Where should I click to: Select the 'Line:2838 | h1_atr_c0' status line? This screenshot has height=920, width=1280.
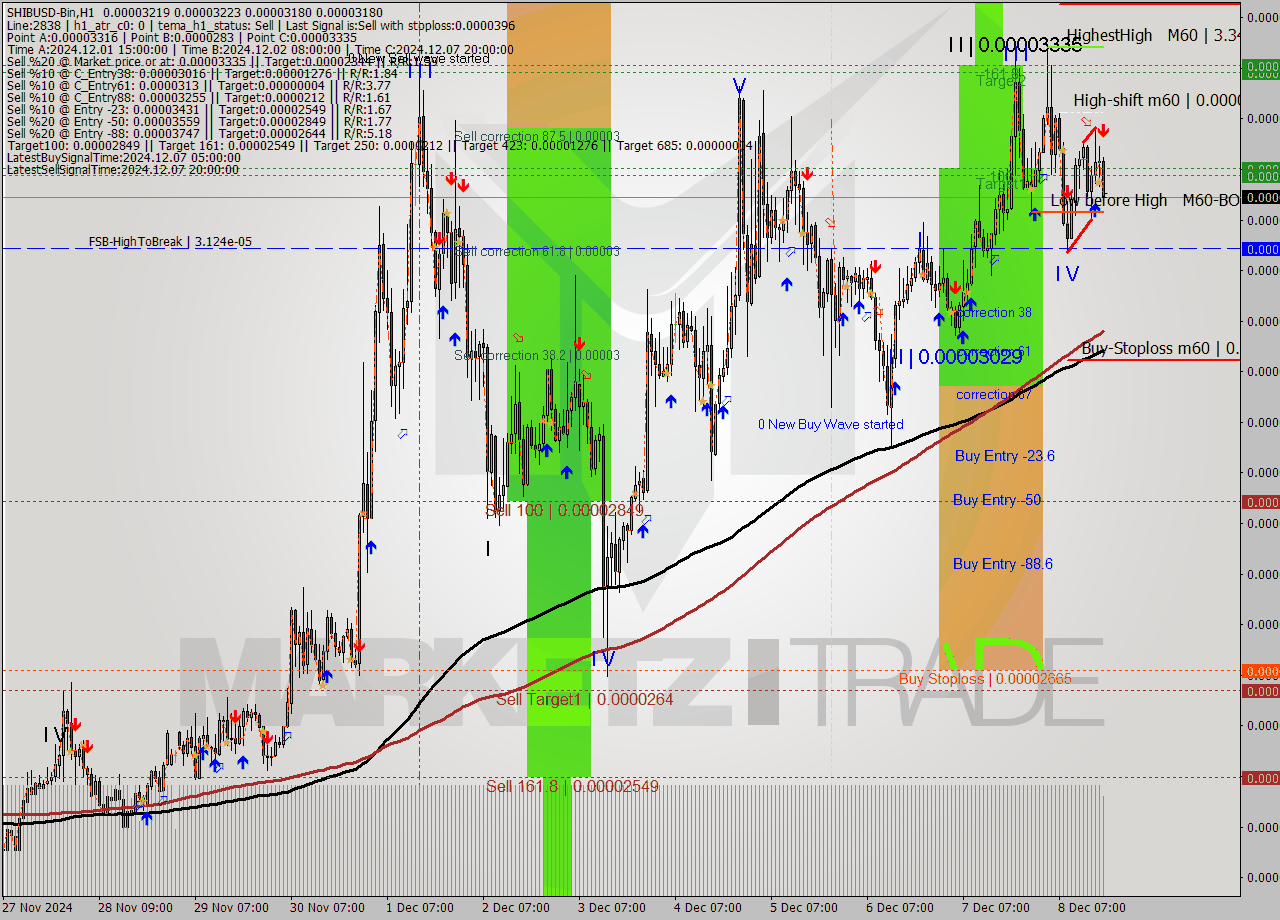(x=260, y=25)
